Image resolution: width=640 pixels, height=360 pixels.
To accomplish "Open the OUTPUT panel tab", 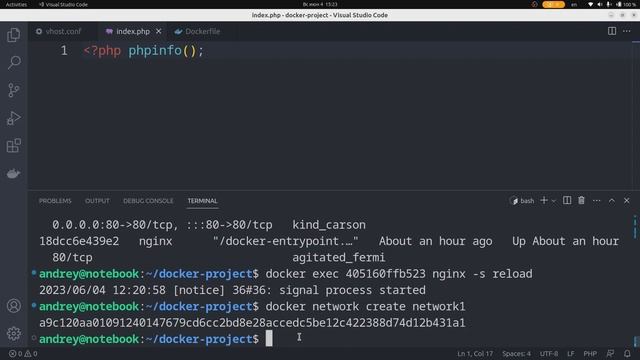I will (x=97, y=201).
